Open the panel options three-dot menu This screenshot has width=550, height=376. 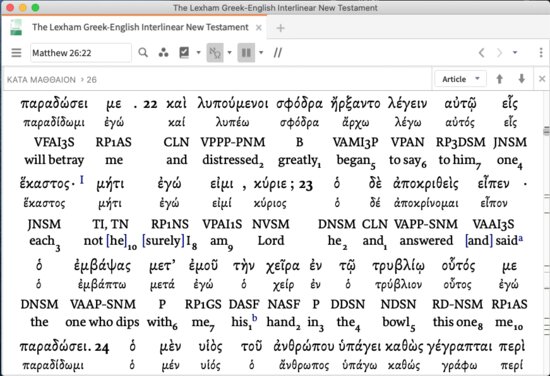click(541, 53)
